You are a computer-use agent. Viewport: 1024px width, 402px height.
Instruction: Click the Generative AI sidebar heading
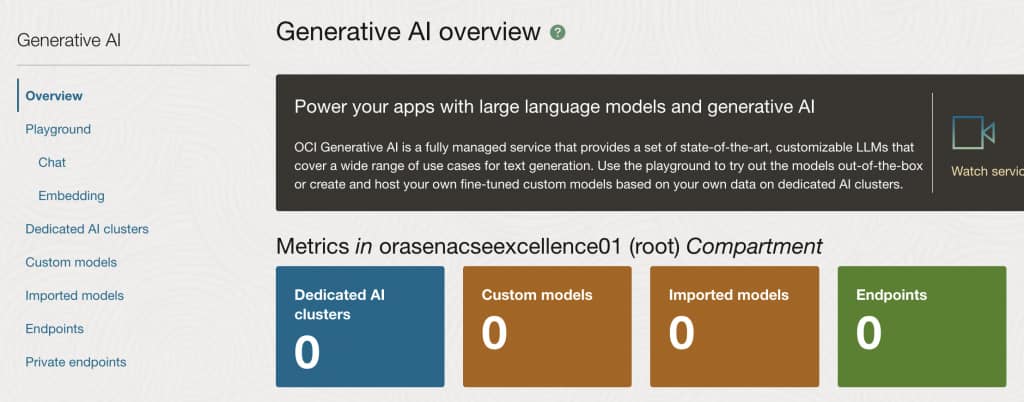[x=69, y=41]
